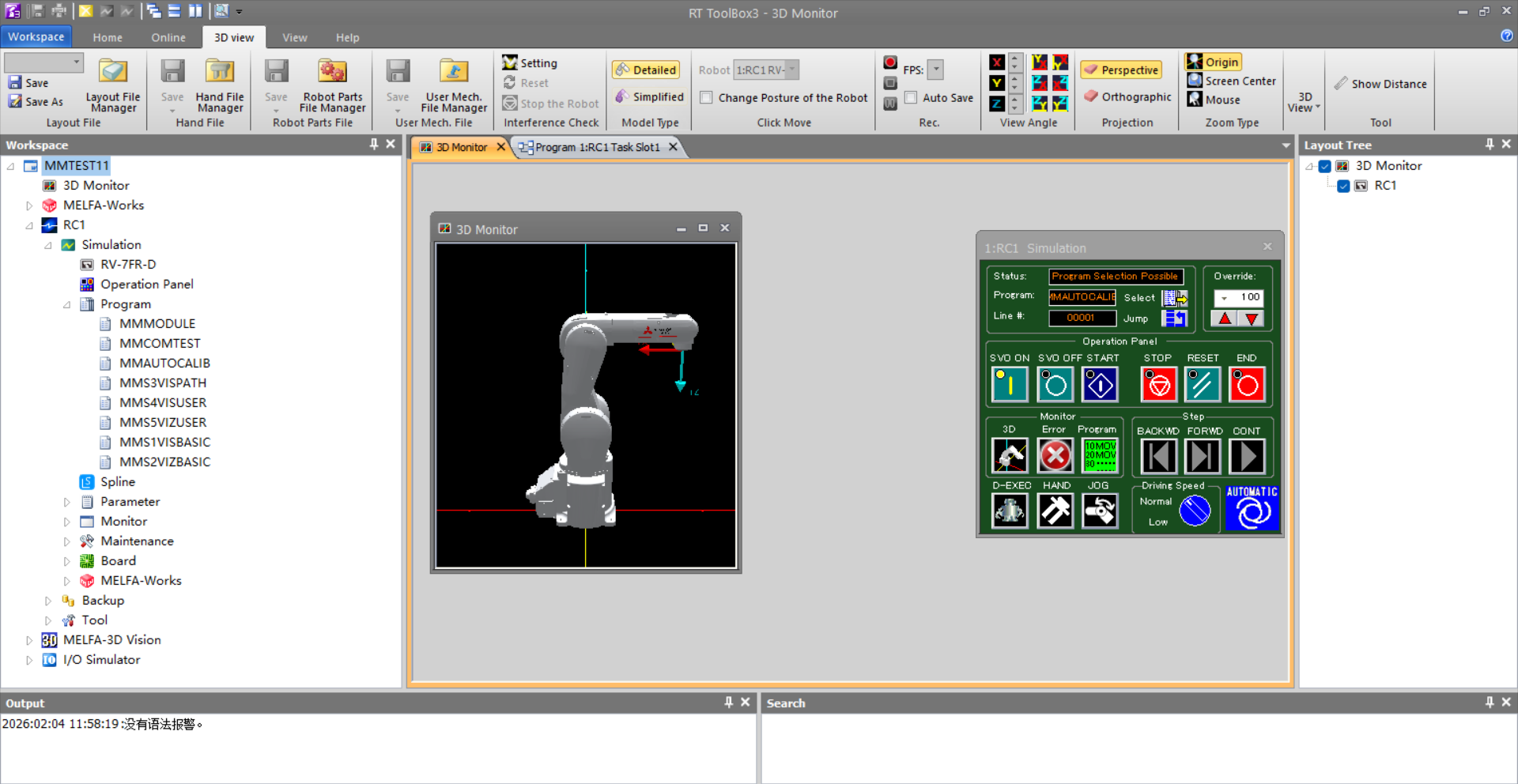Image resolution: width=1518 pixels, height=784 pixels.
Task: Expand the Parameter tree node
Action: [67, 502]
